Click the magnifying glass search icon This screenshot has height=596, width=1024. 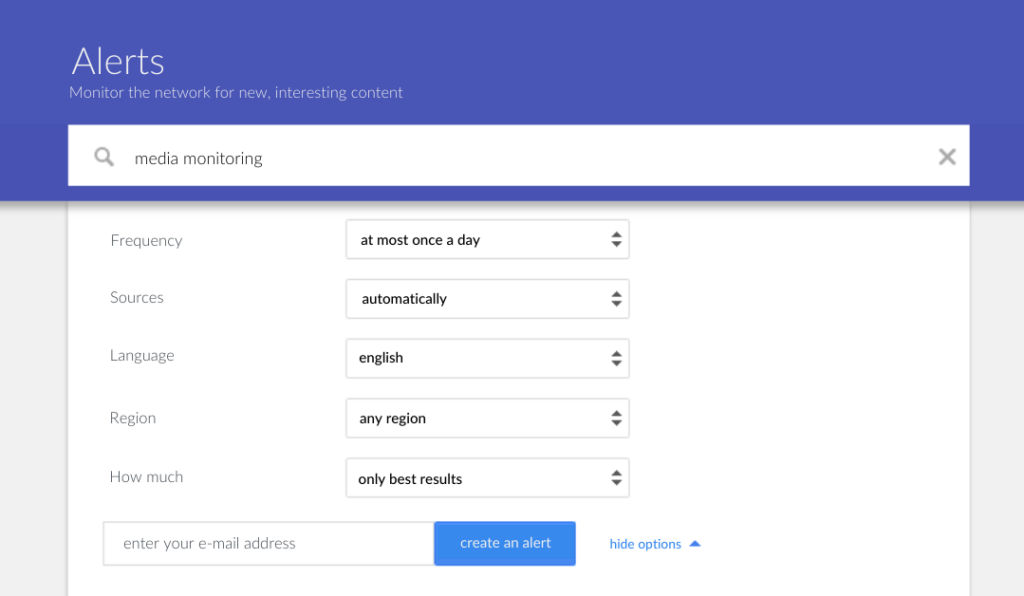104,157
